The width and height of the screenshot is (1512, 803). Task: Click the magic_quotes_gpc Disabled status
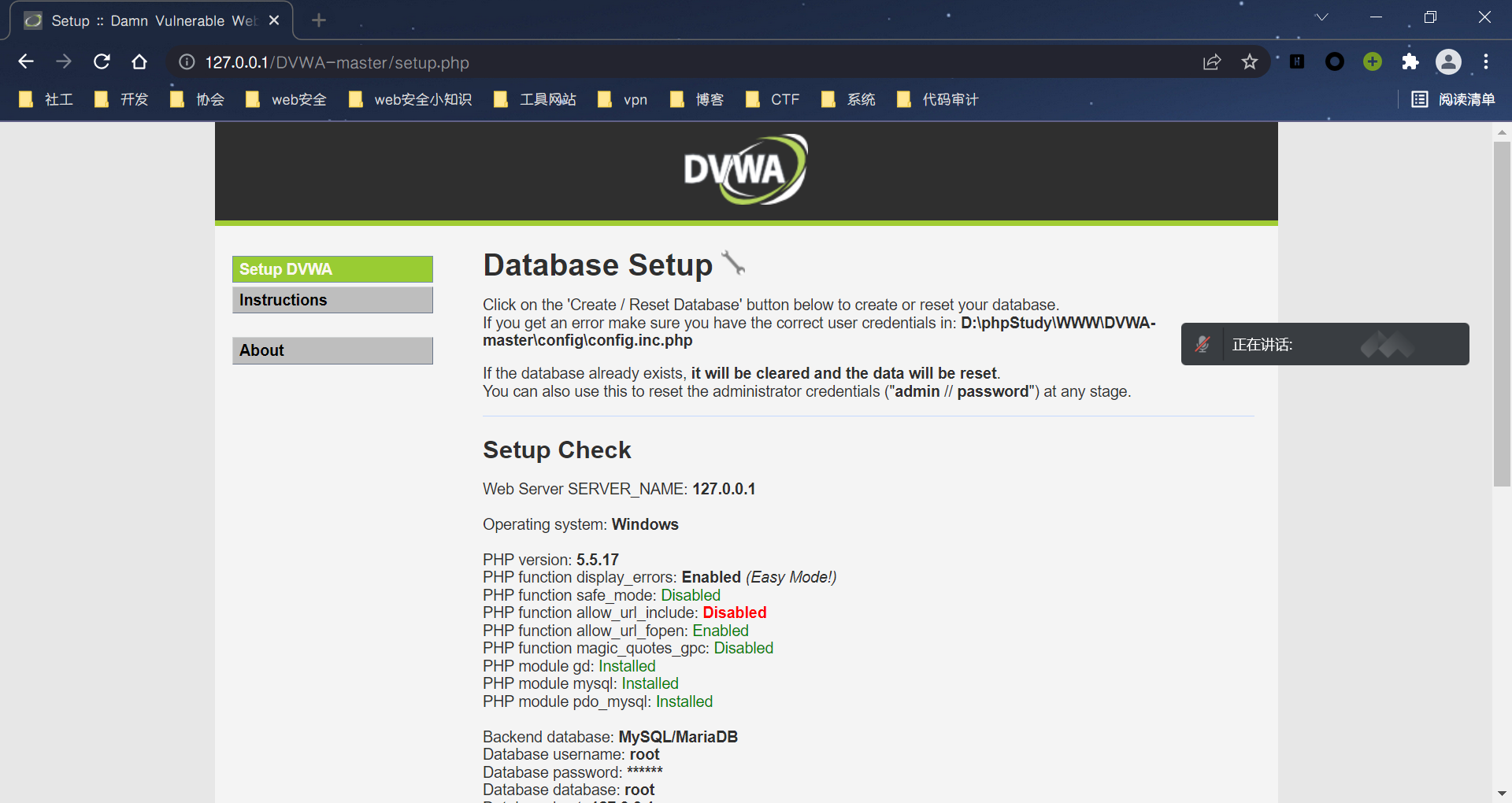coord(743,648)
